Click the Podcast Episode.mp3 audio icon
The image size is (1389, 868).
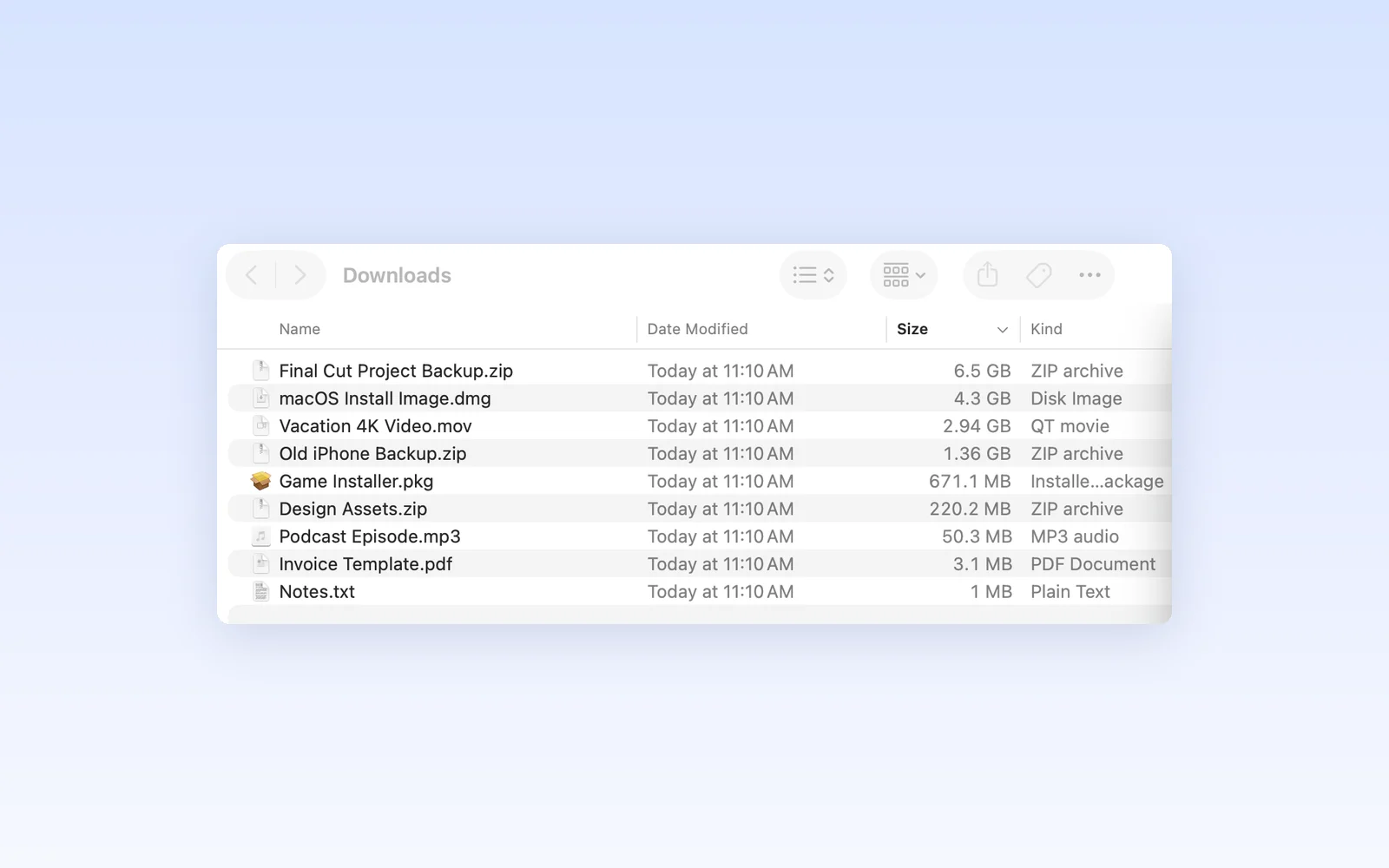[261, 536]
